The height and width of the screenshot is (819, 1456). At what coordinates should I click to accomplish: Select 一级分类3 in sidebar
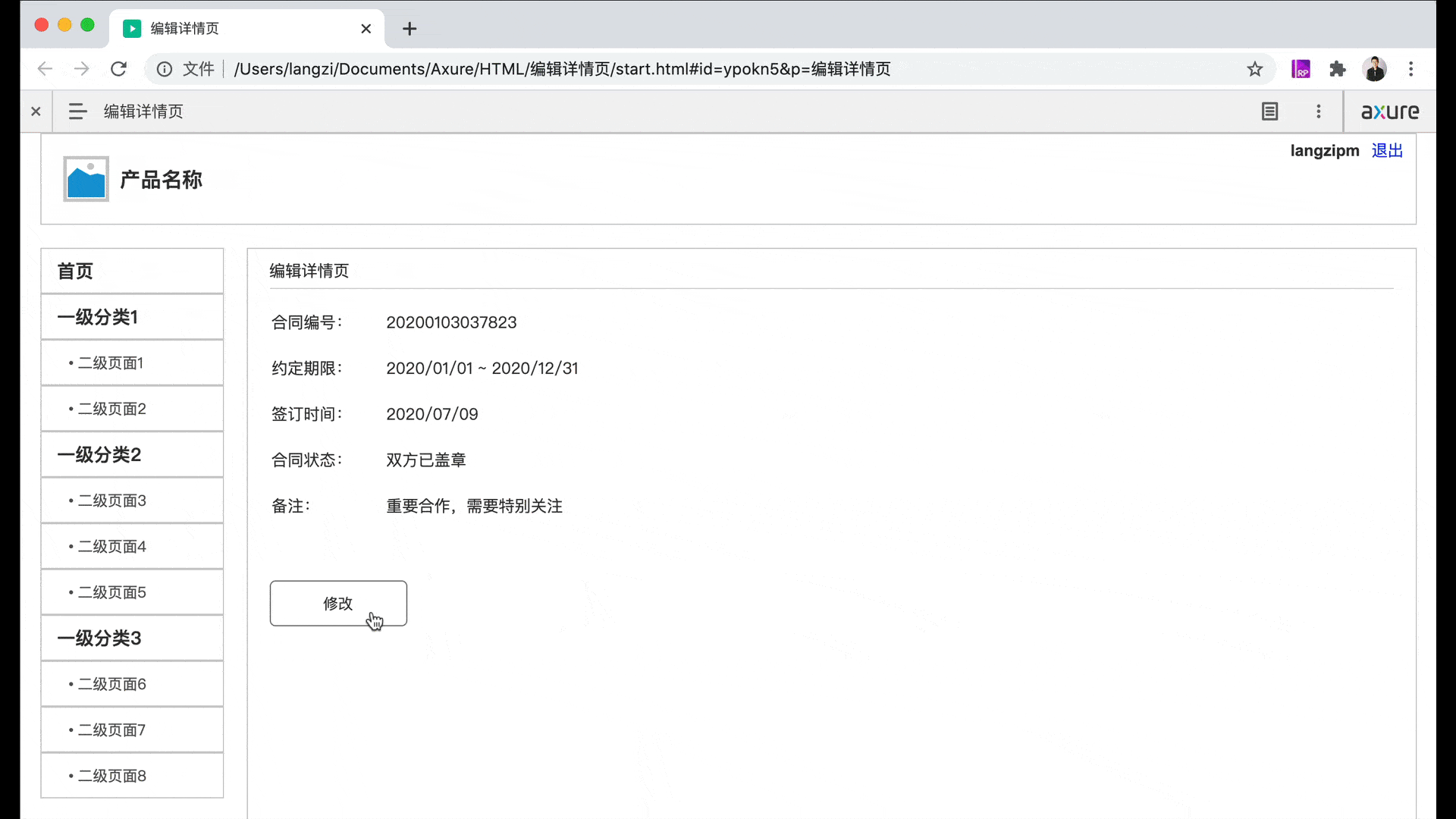click(x=132, y=639)
